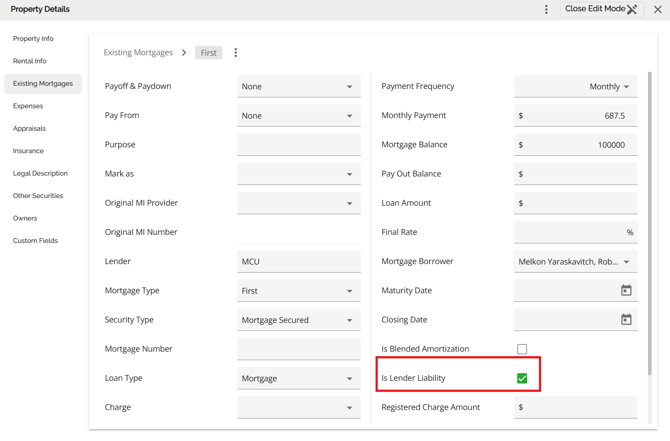Enable the Is Blended Amortization checkbox
The height and width of the screenshot is (441, 670).
pos(522,349)
